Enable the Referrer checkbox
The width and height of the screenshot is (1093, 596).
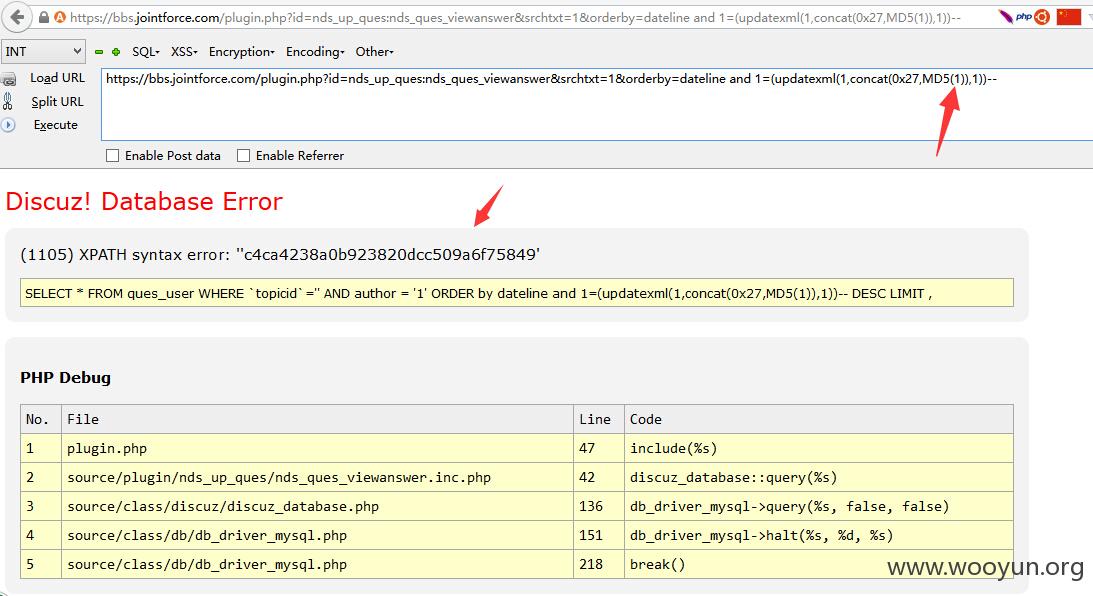(x=243, y=155)
